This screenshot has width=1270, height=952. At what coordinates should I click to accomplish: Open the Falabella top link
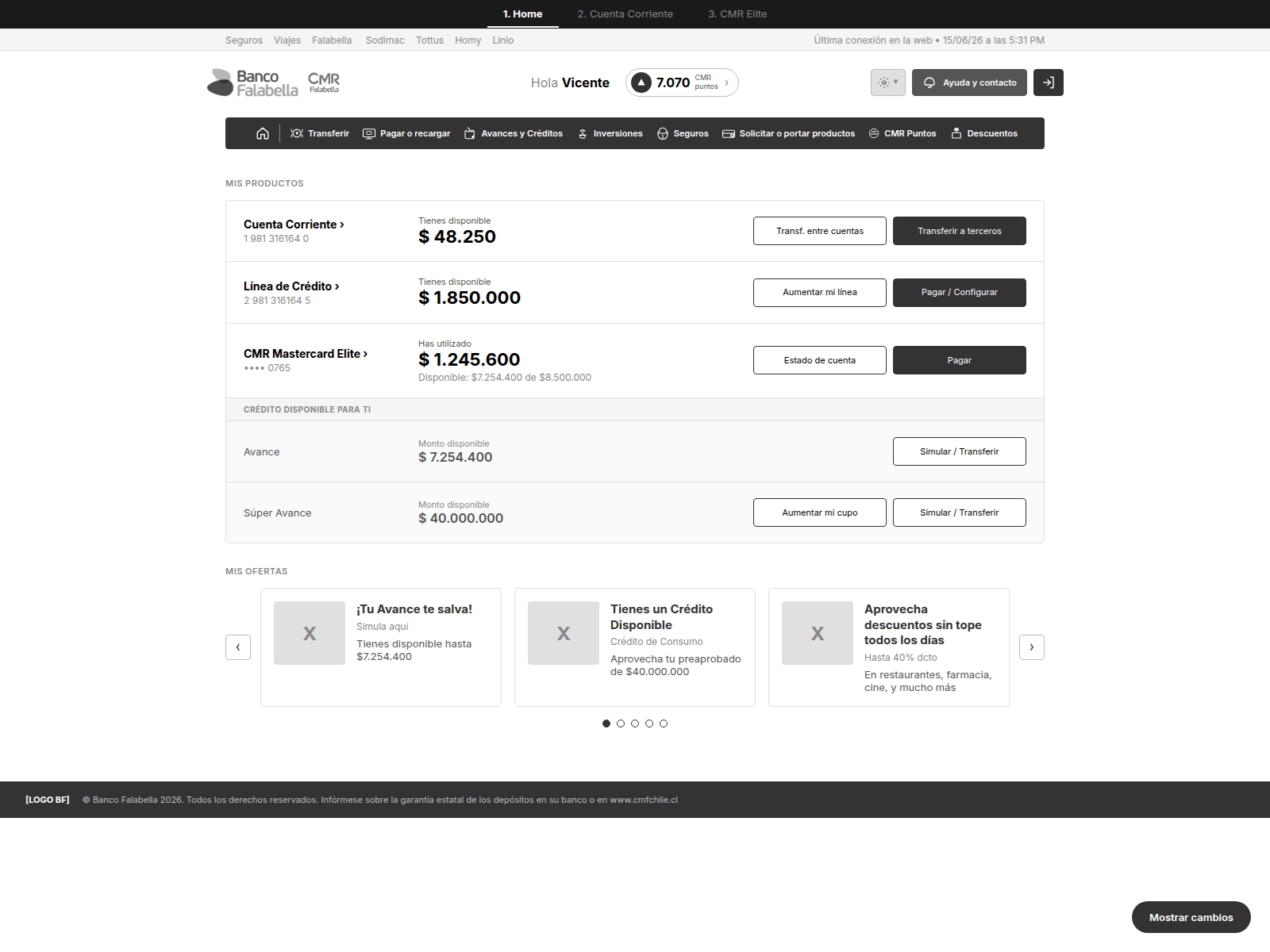point(332,40)
